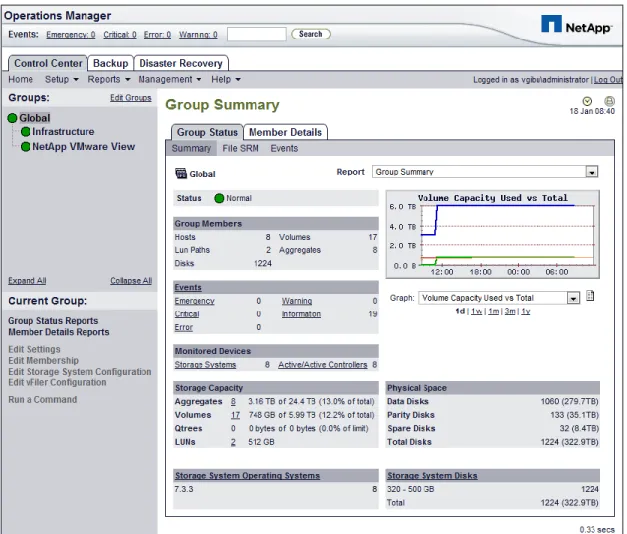Open the Storage Systems link
The width and height of the screenshot is (627, 534).
(x=205, y=365)
